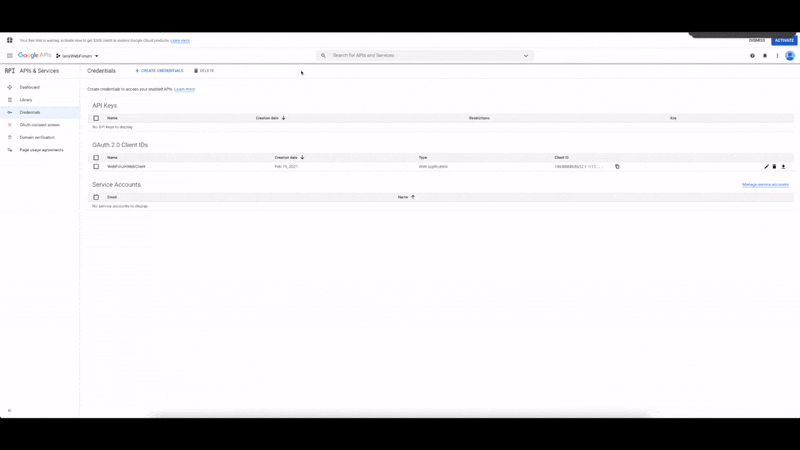Click the Domain verification sidebar icon
800x450 pixels.
10,137
